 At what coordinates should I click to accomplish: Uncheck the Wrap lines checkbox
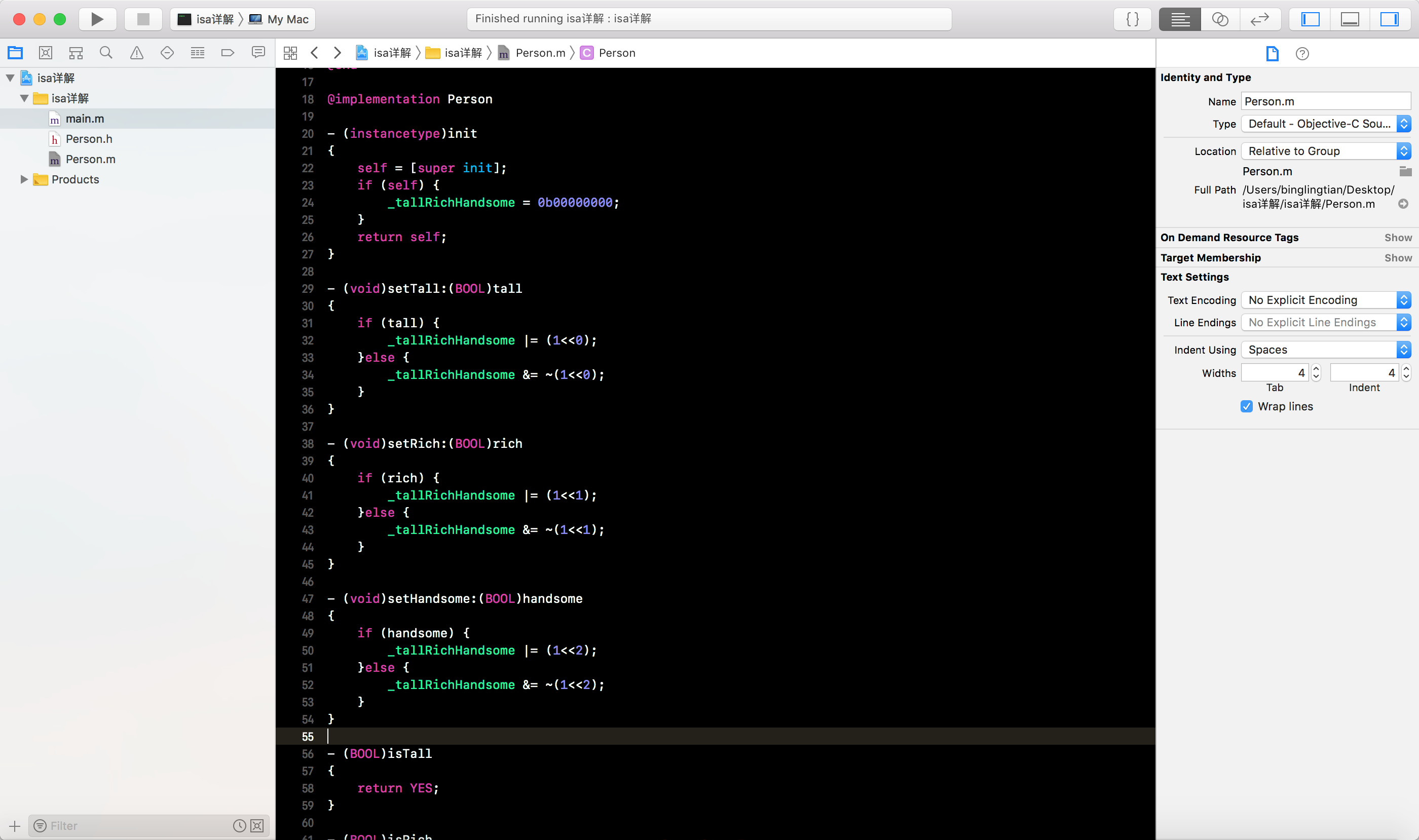1246,406
